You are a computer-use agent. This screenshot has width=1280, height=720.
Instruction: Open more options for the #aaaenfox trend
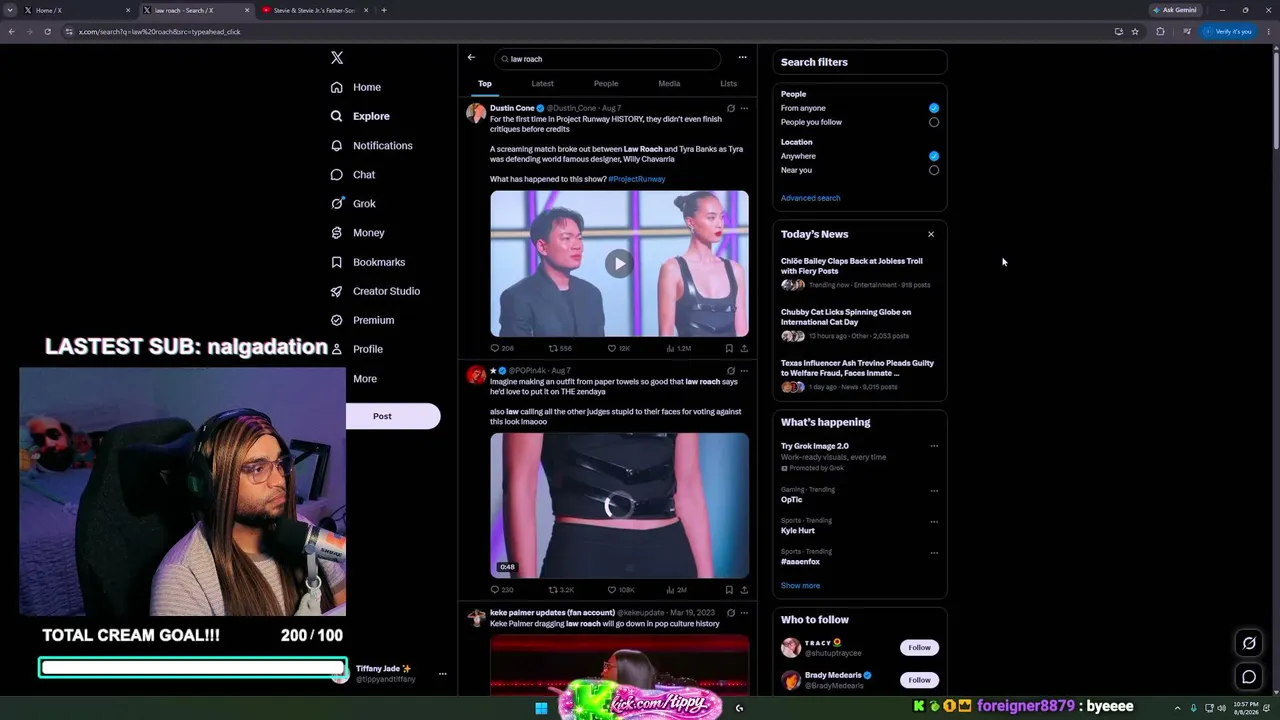(934, 553)
